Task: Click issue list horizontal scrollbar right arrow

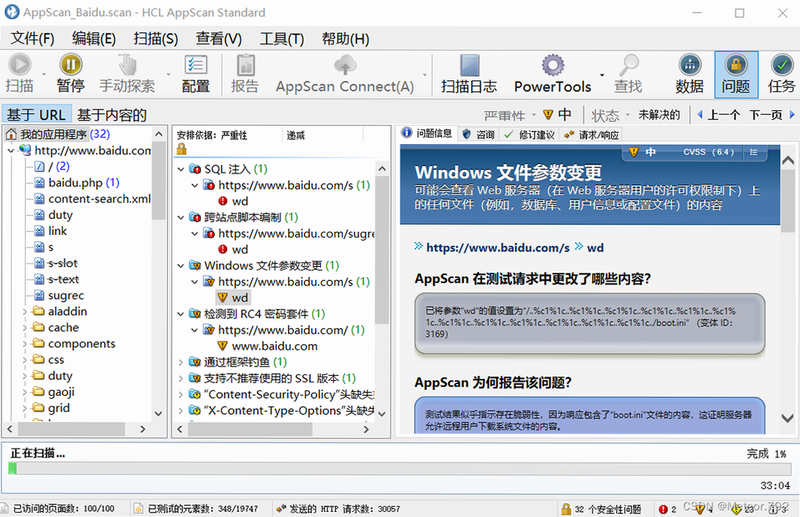Action: [365, 430]
